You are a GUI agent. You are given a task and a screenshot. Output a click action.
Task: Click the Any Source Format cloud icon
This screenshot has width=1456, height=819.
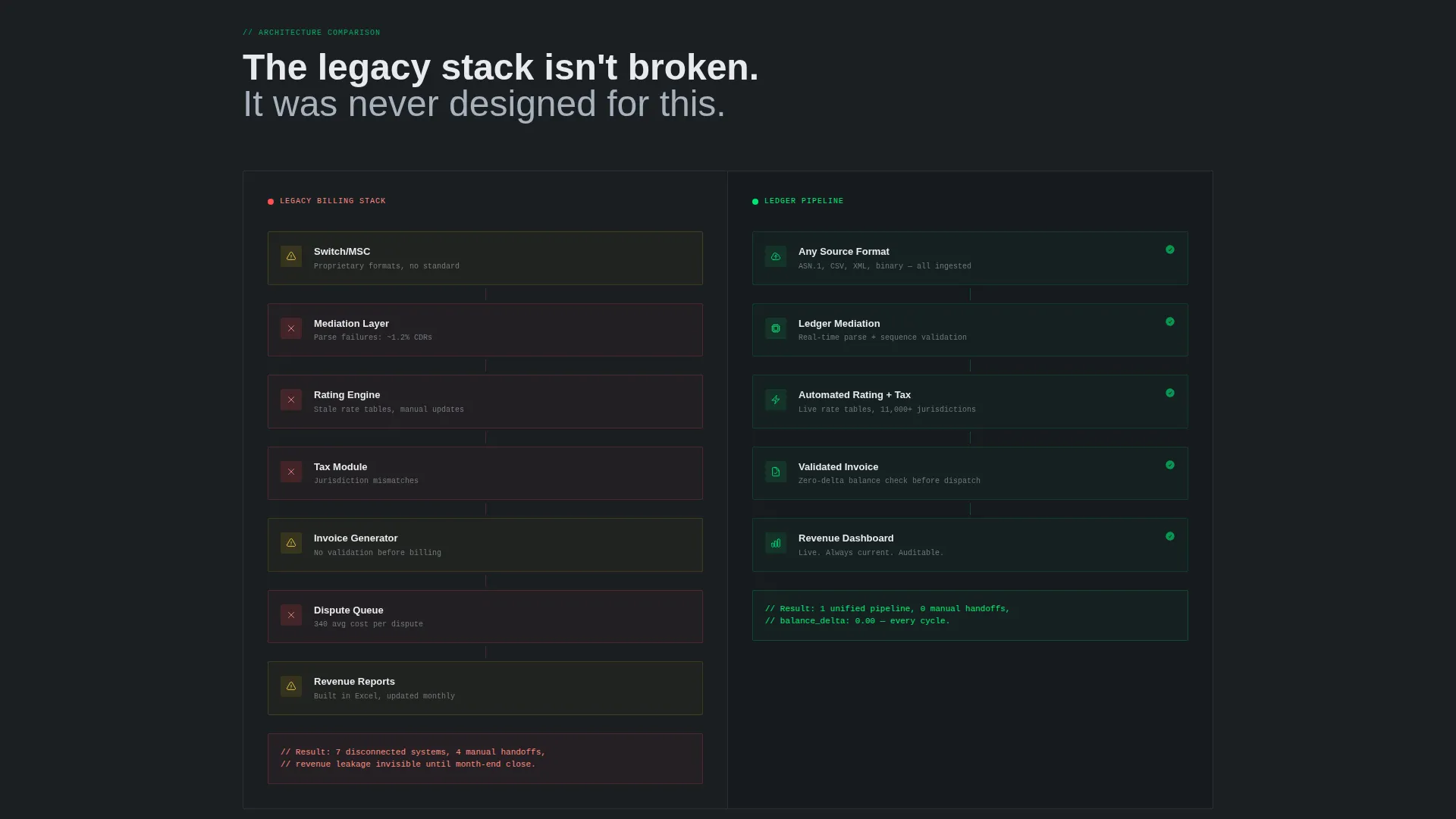point(776,256)
